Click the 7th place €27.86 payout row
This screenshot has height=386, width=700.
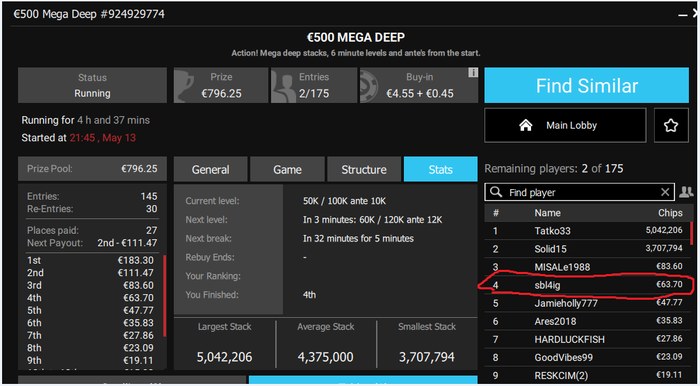(x=90, y=335)
